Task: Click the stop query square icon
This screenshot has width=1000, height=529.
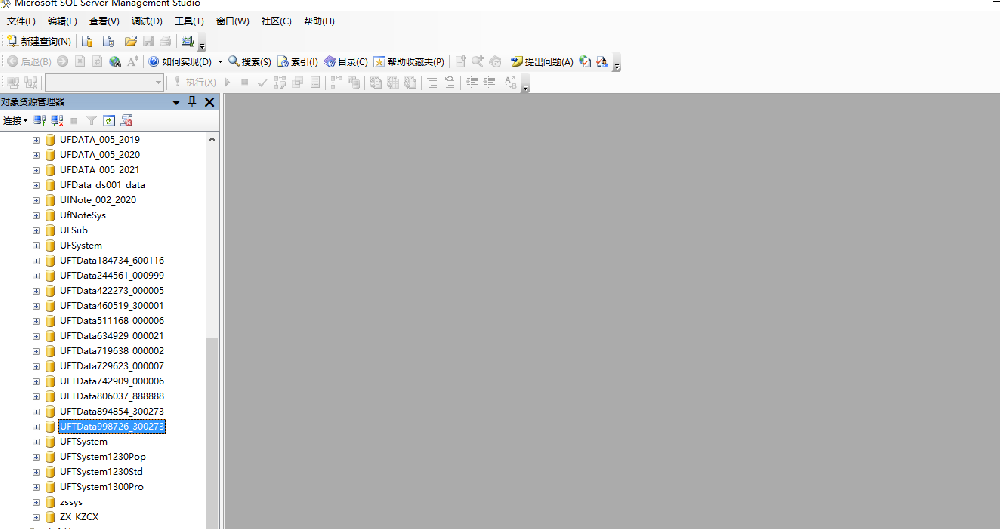Action: [x=244, y=82]
